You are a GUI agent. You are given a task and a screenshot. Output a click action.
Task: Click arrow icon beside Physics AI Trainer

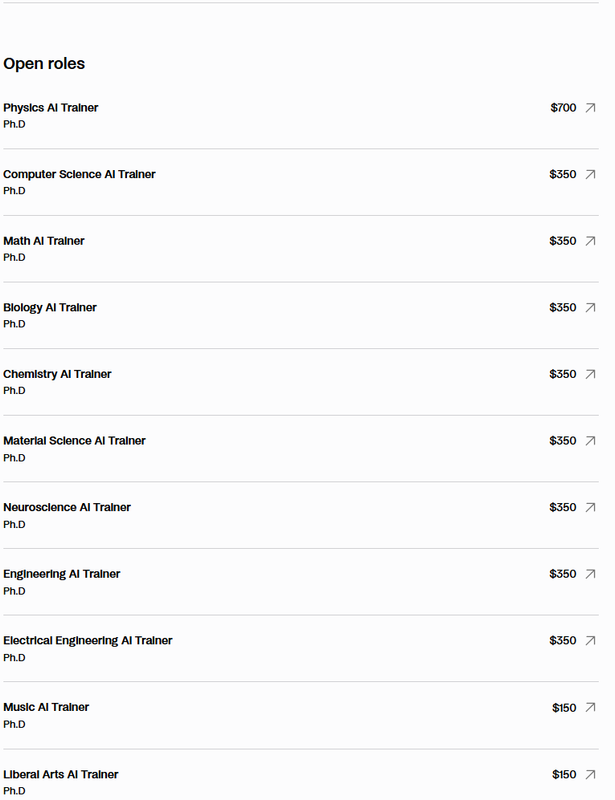pyautogui.click(x=590, y=108)
